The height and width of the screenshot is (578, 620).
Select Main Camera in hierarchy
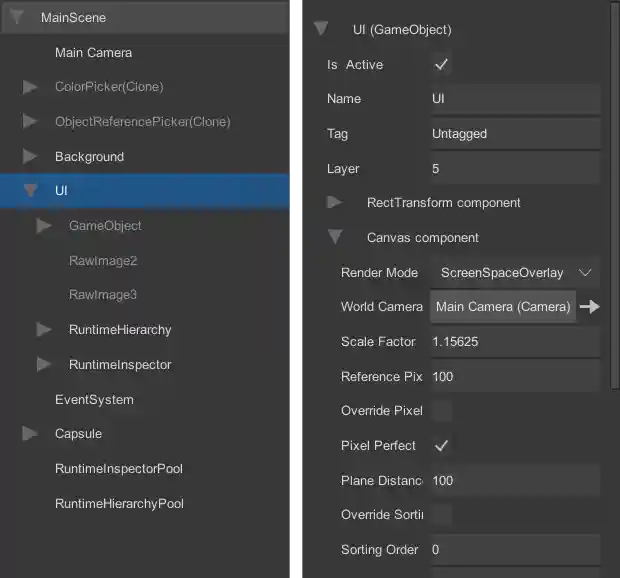(93, 53)
